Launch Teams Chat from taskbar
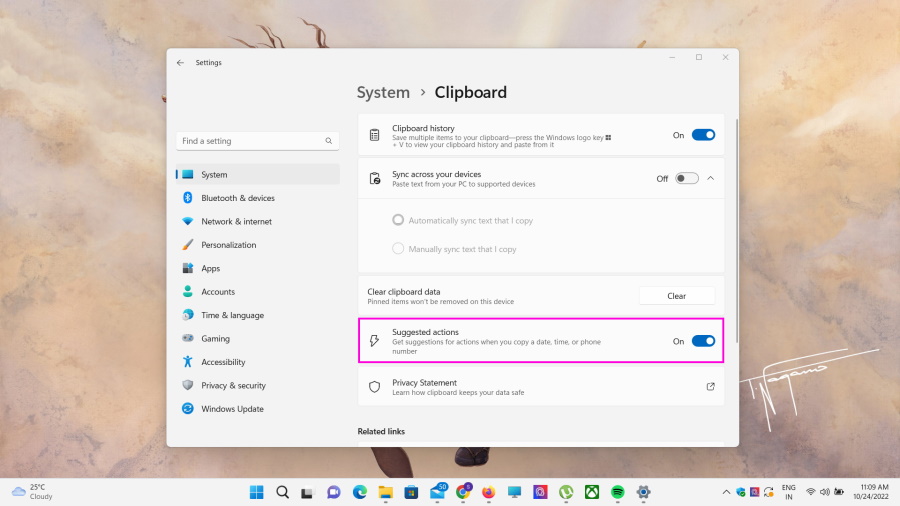This screenshot has width=900, height=506. 333,492
